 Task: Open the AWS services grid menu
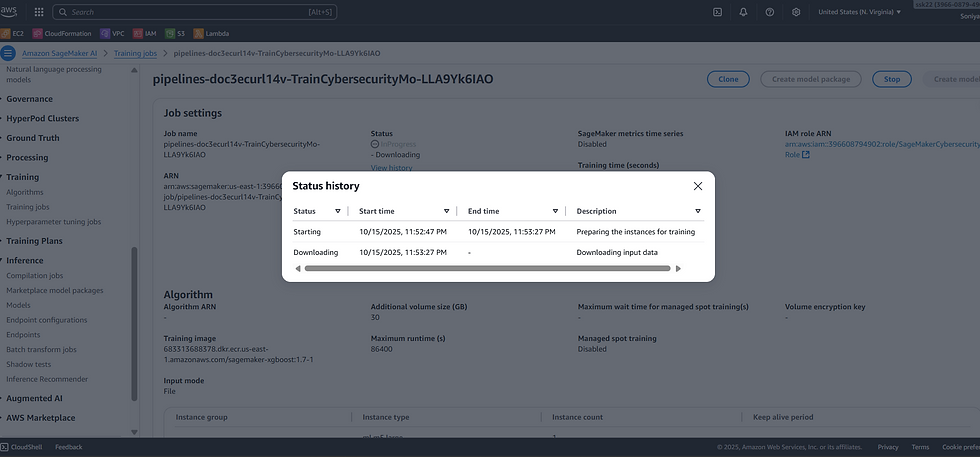39,12
